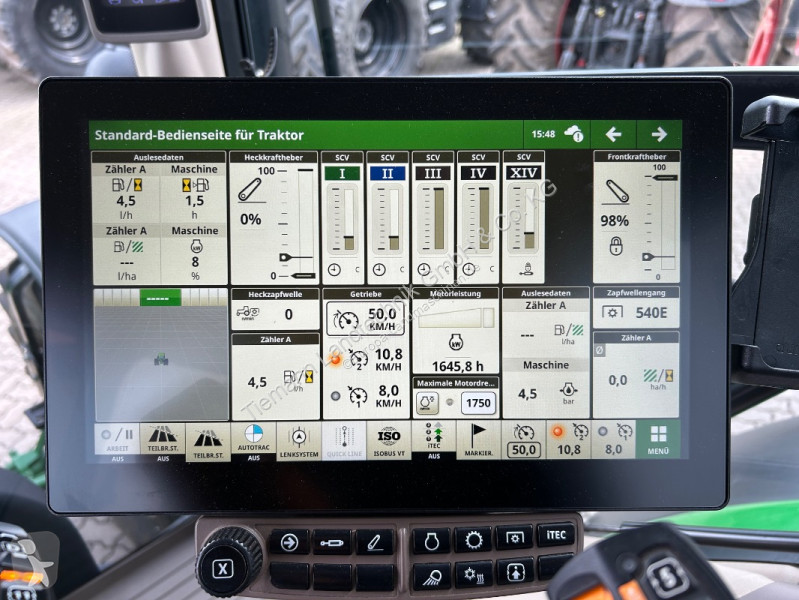Open the SCV XIV control tile

523,218
